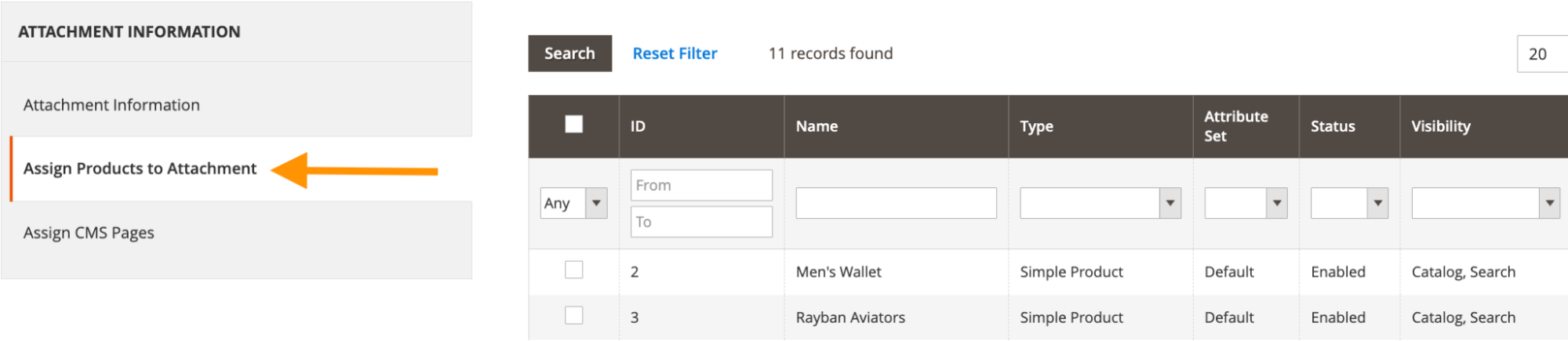Click Simple Product in Men's Wallet row

[x=1071, y=272]
